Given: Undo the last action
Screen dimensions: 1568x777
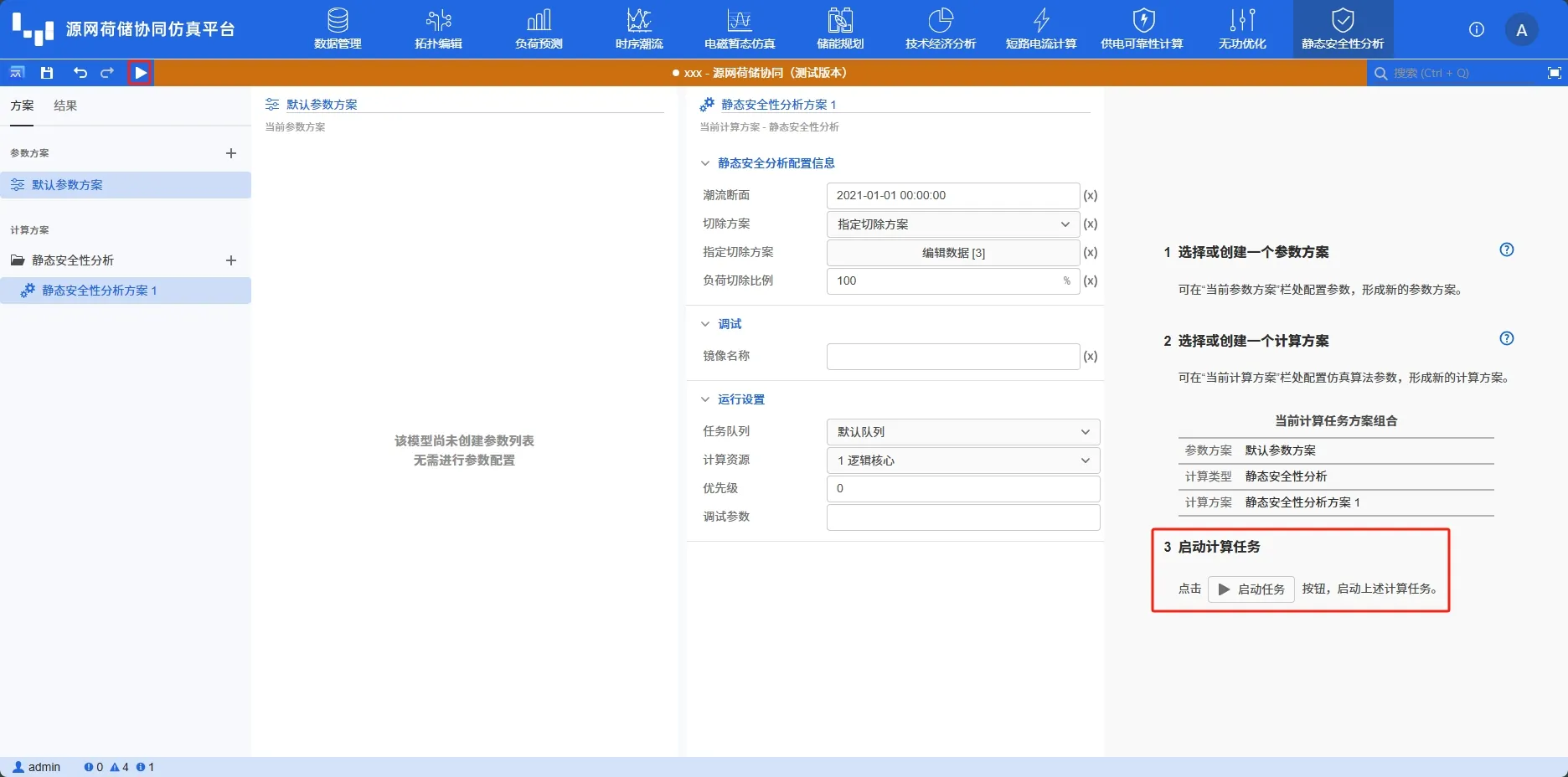Looking at the screenshot, I should click(80, 73).
